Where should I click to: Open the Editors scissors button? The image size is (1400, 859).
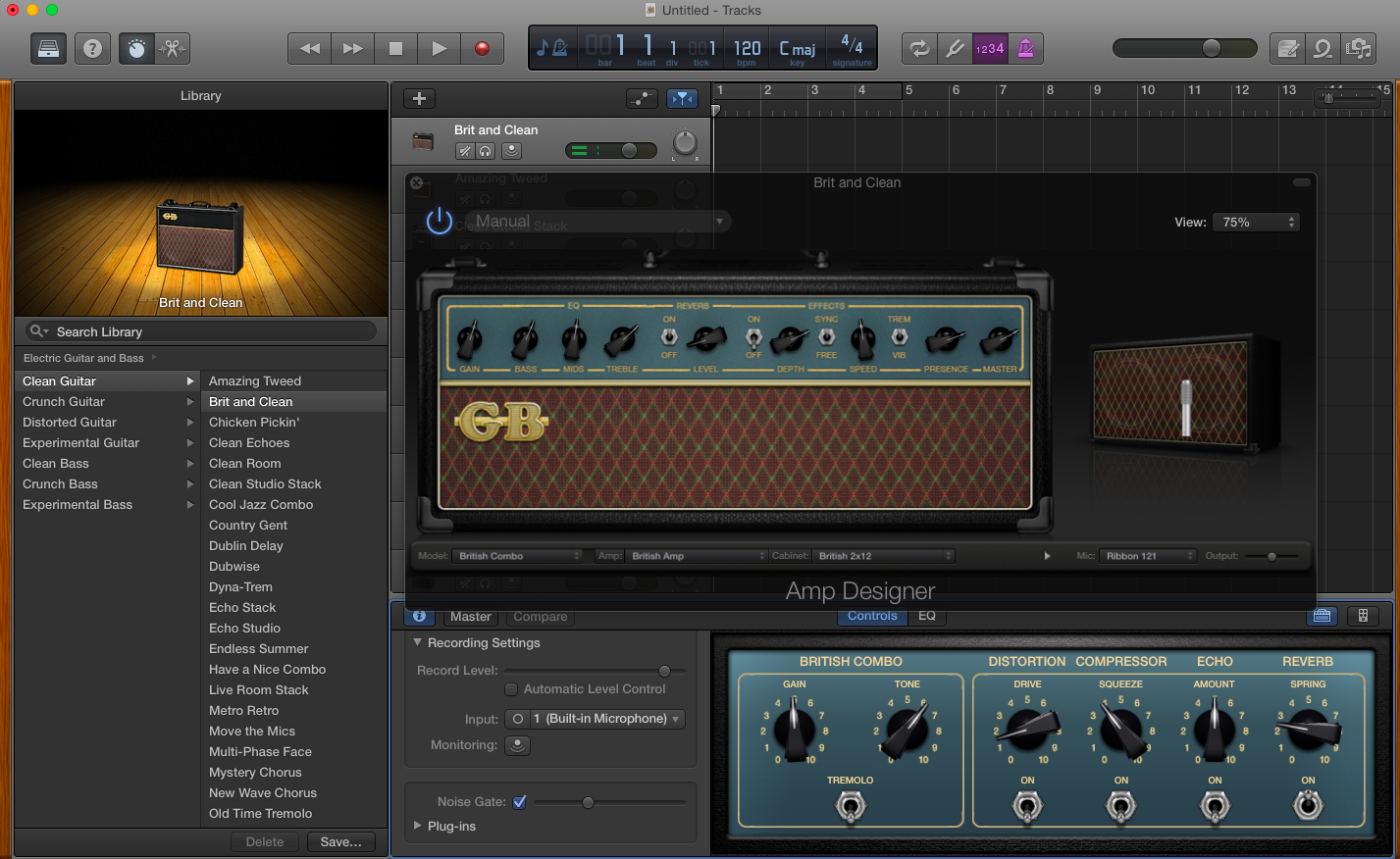[173, 48]
